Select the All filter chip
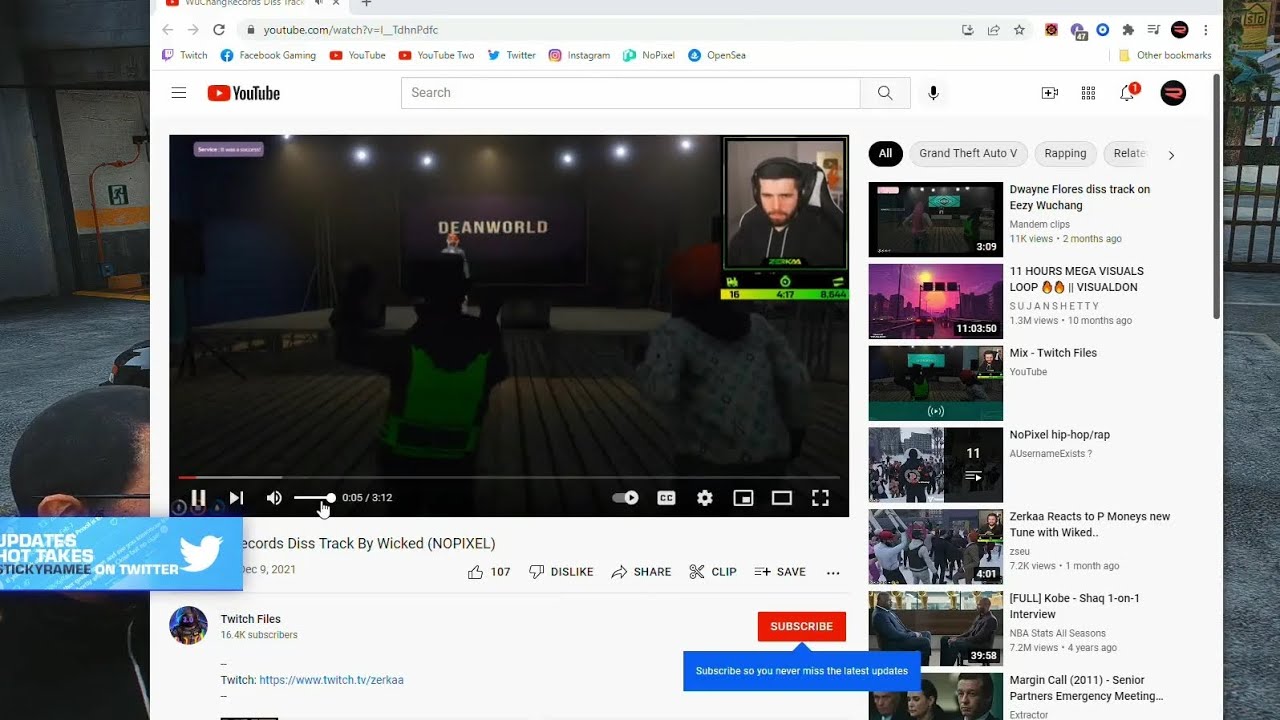Image resolution: width=1280 pixels, height=720 pixels. pos(885,153)
